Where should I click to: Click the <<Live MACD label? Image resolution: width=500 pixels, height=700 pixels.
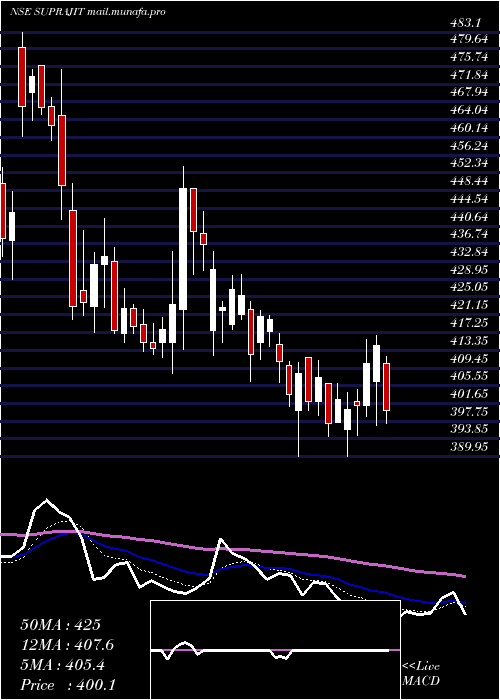pyautogui.click(x=421, y=674)
